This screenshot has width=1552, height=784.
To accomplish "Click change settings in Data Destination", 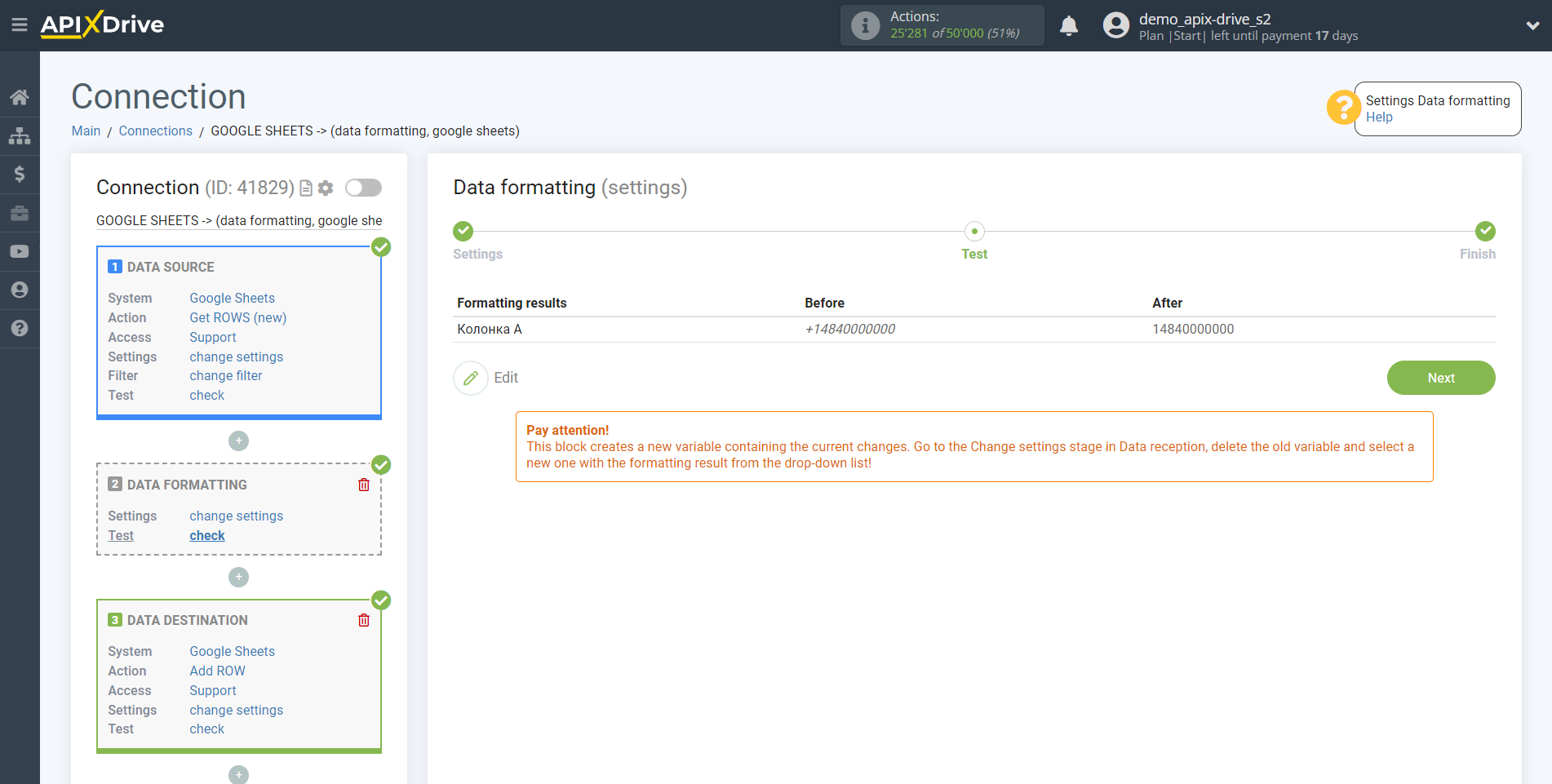I will tap(237, 710).
